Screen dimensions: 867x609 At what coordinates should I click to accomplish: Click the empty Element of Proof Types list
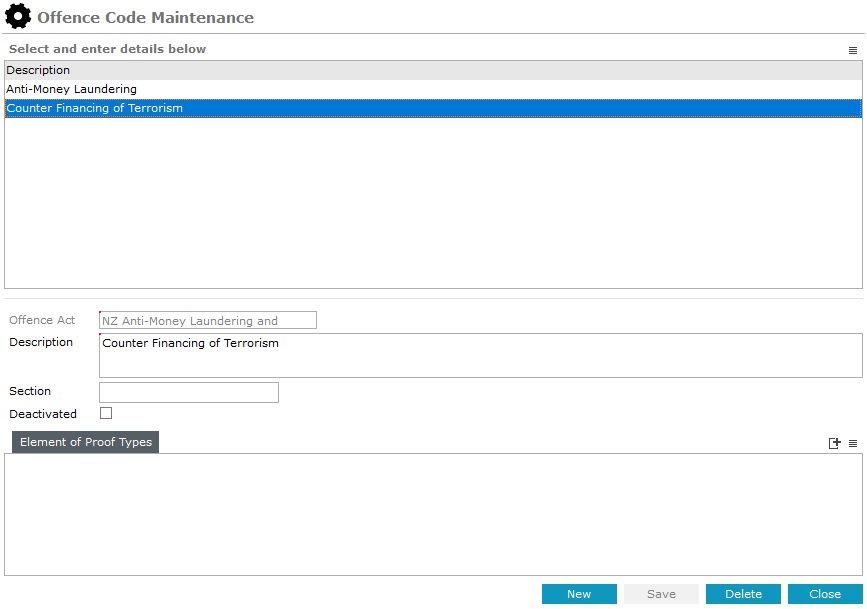point(433,514)
